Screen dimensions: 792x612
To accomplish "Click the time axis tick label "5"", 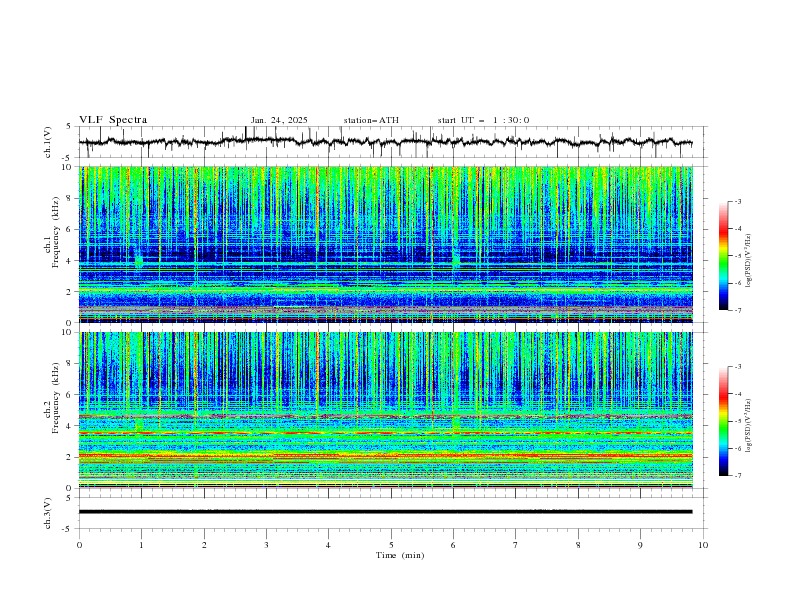I will [x=391, y=545].
